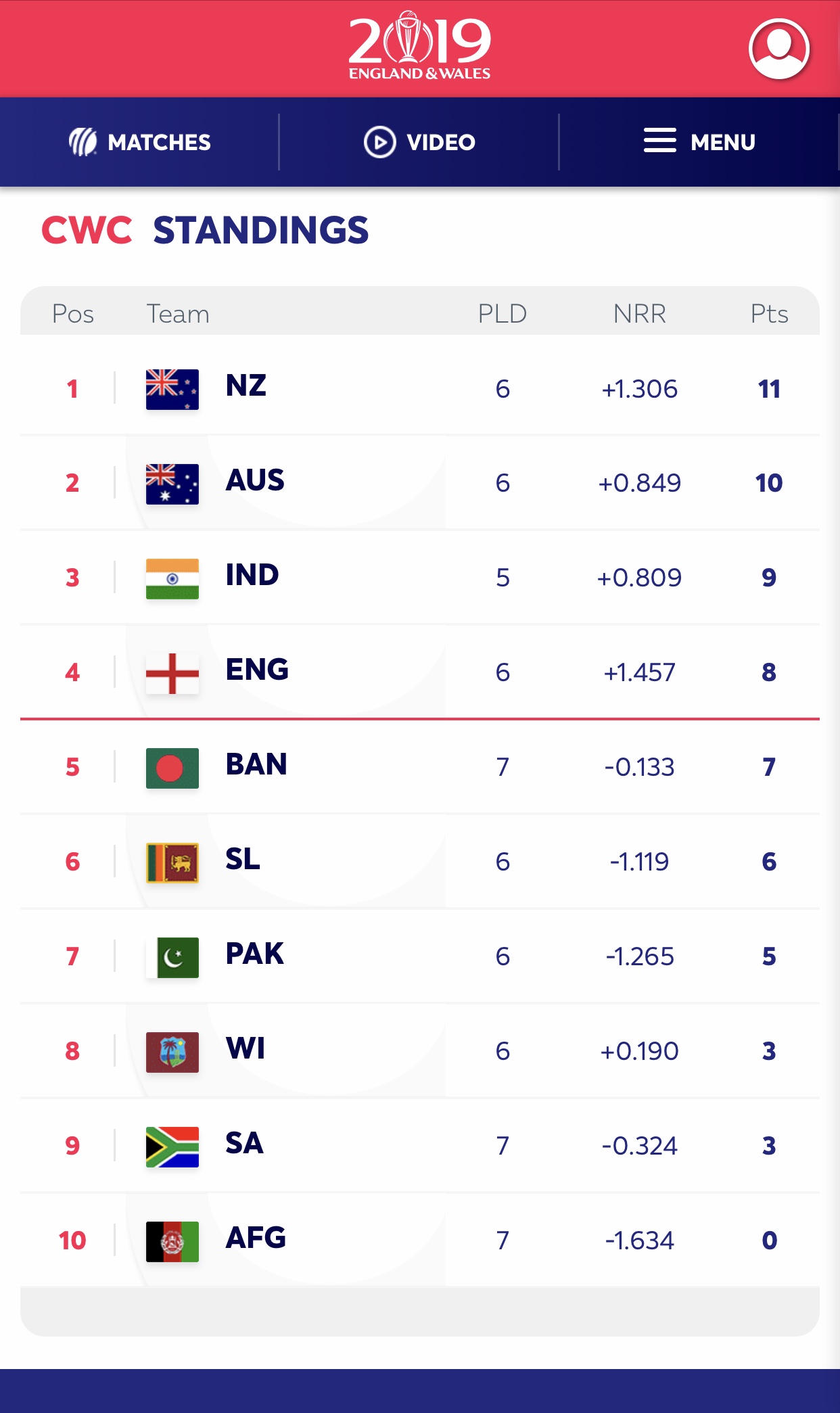Click the South Africa flag icon

(x=172, y=1146)
